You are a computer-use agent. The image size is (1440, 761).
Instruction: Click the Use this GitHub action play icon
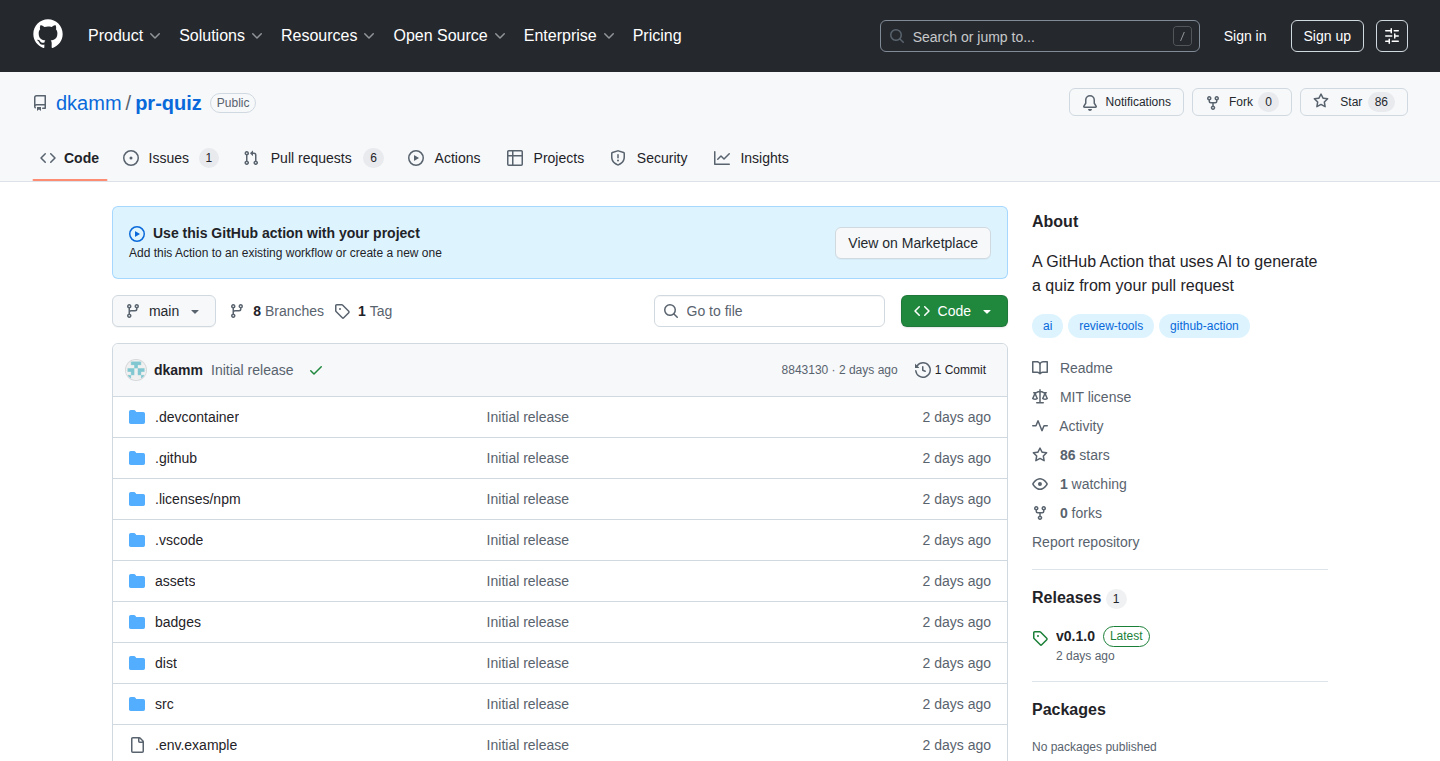pos(137,233)
